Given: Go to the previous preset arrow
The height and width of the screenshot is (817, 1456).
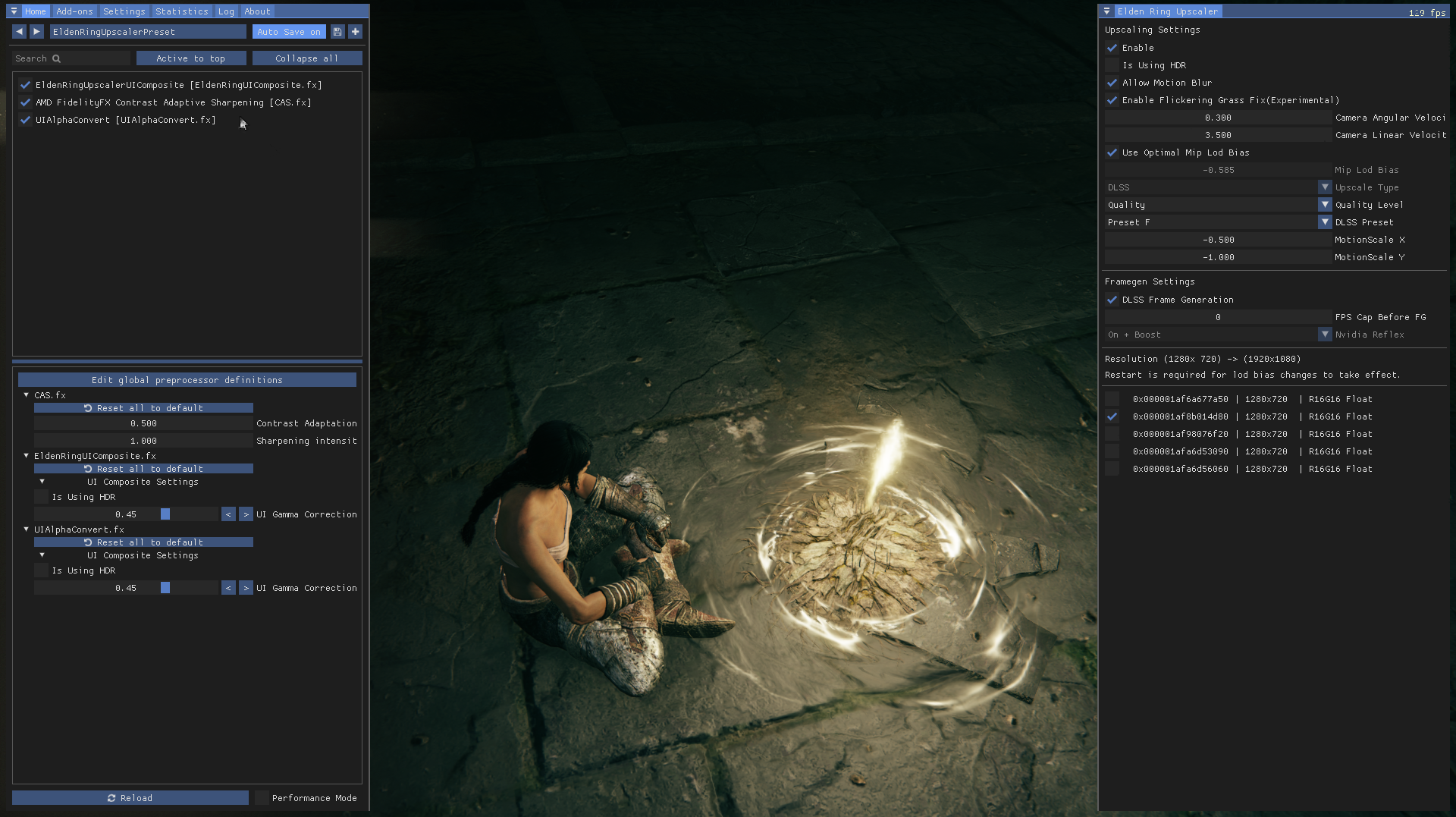Looking at the screenshot, I should point(20,32).
